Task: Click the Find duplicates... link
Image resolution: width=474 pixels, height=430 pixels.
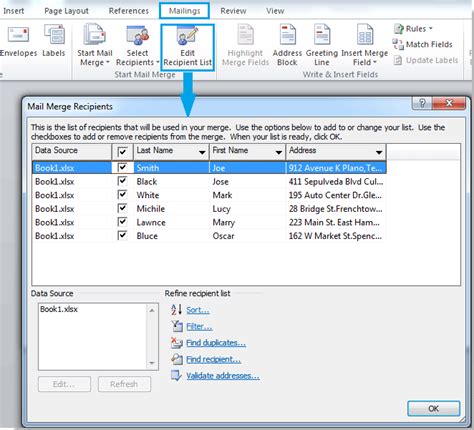Action: tap(216, 343)
